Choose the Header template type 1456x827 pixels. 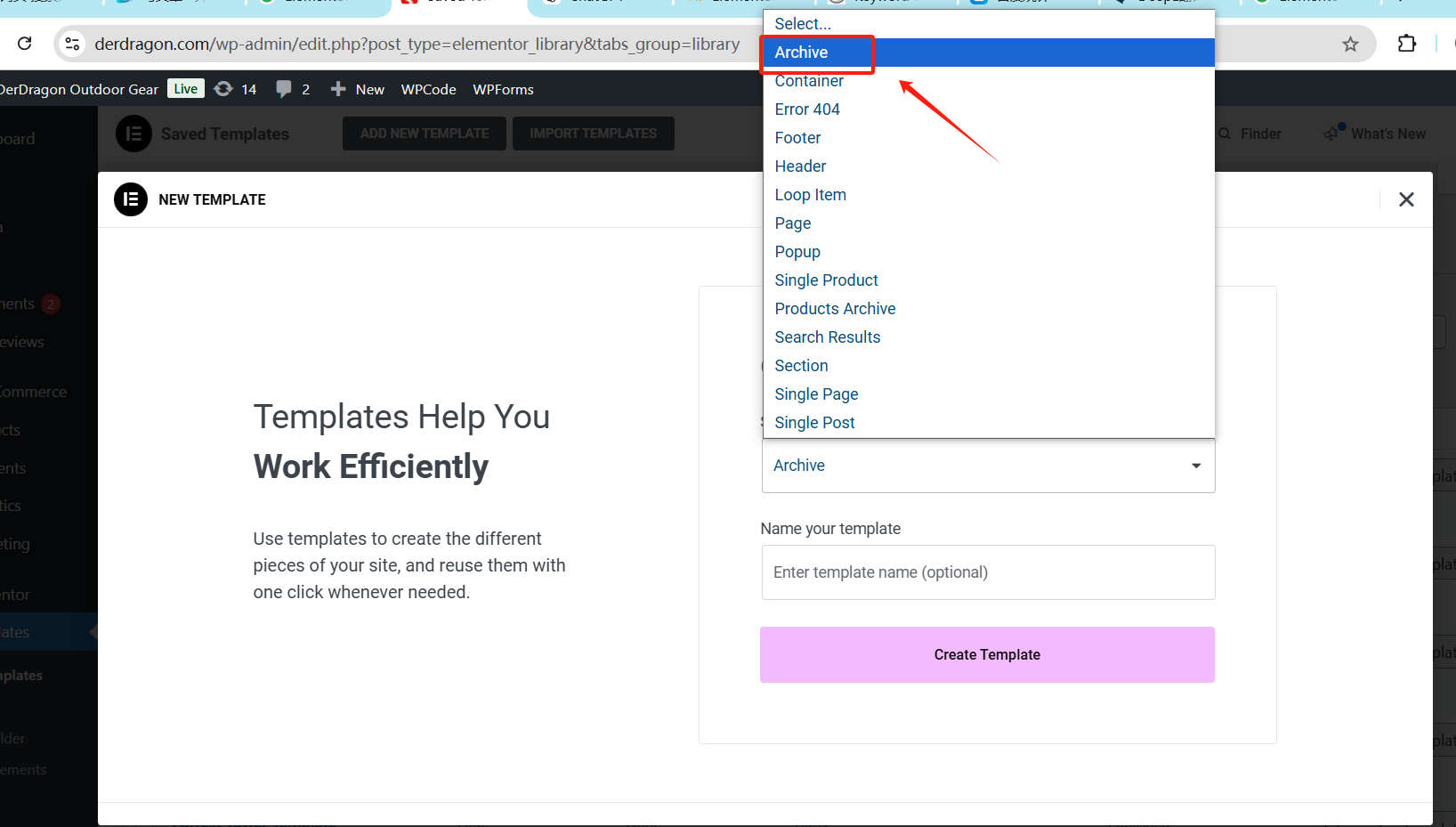989,166
